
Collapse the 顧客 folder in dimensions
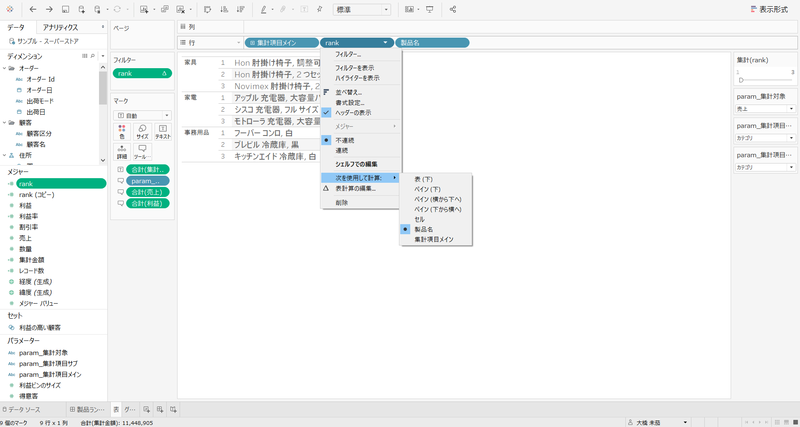click(5, 122)
